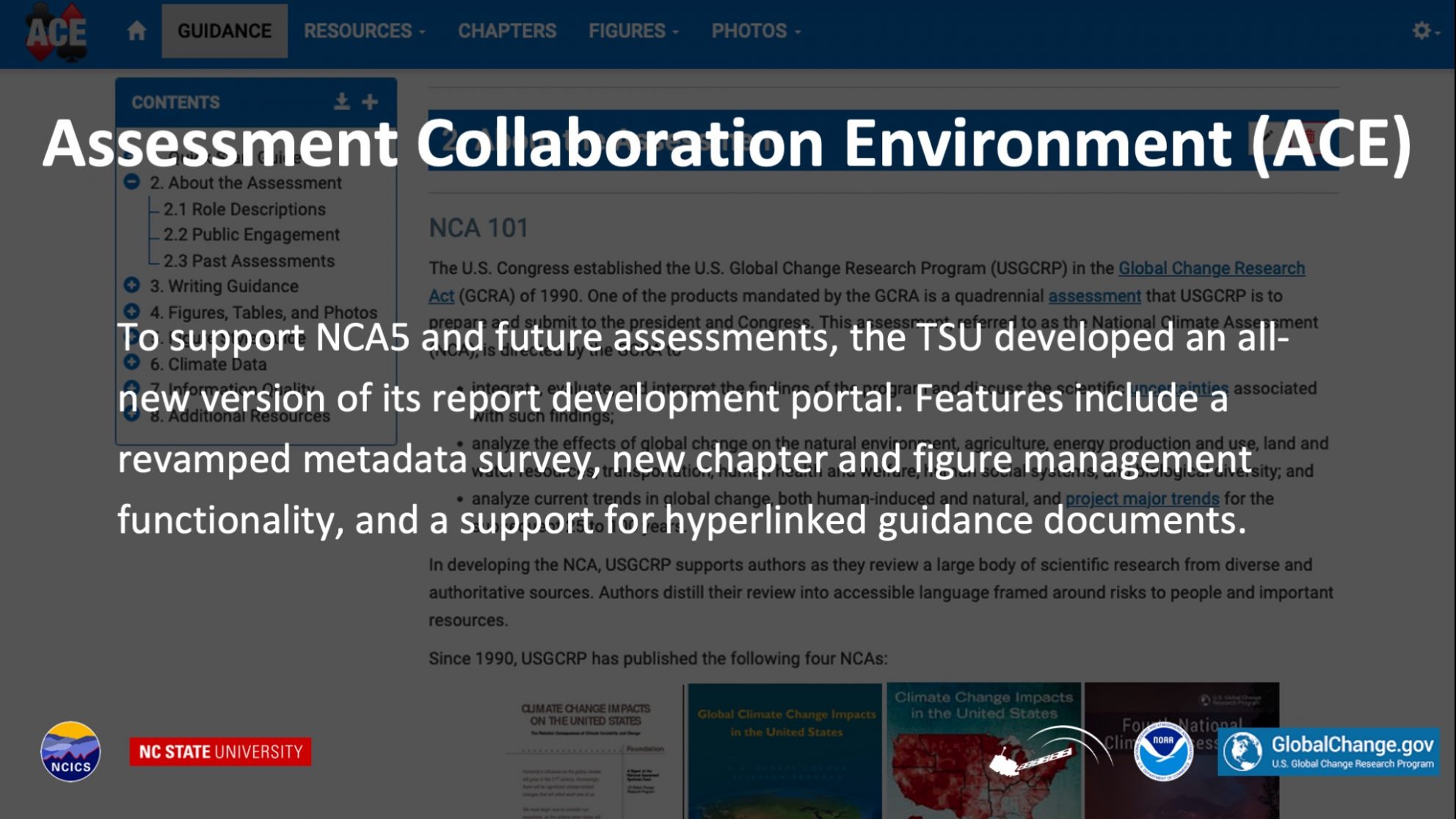The height and width of the screenshot is (819, 1456).
Task: Click the CONTENTS panel header
Action: point(256,102)
